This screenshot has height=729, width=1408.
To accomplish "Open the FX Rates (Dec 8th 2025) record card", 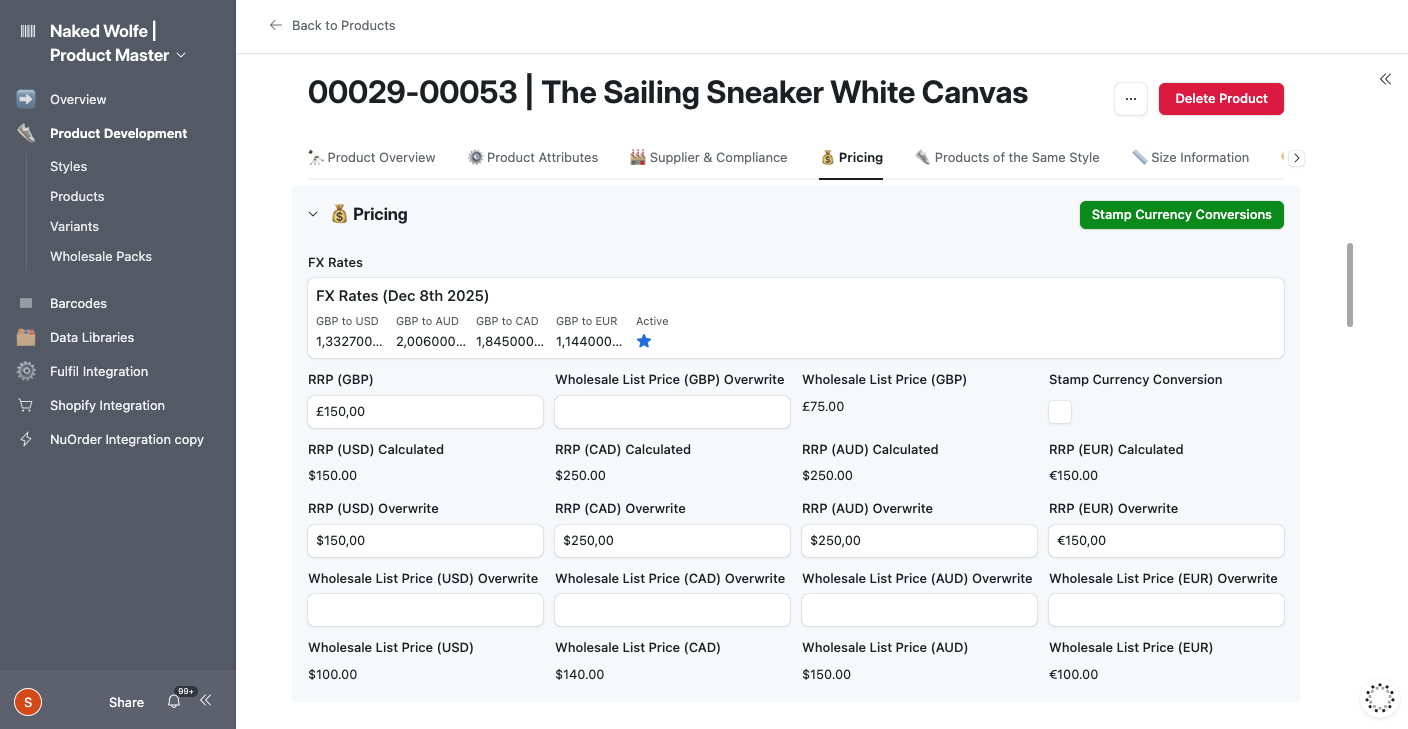I will coord(796,318).
